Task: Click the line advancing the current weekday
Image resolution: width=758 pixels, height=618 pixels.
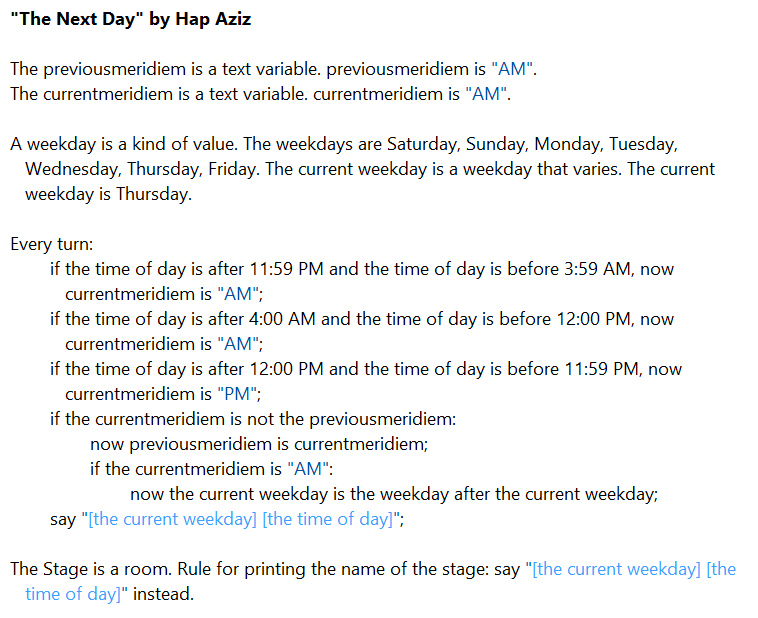Action: (x=393, y=494)
